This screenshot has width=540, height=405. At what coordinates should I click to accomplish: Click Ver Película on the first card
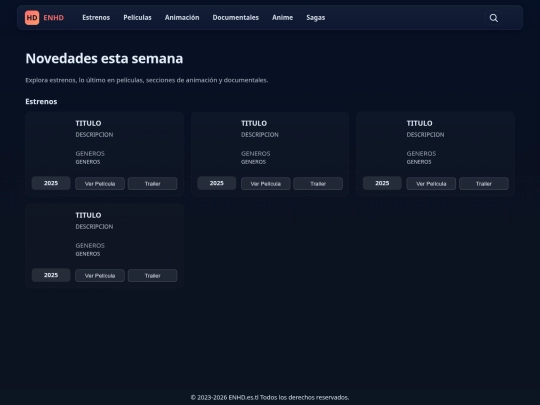point(100,184)
